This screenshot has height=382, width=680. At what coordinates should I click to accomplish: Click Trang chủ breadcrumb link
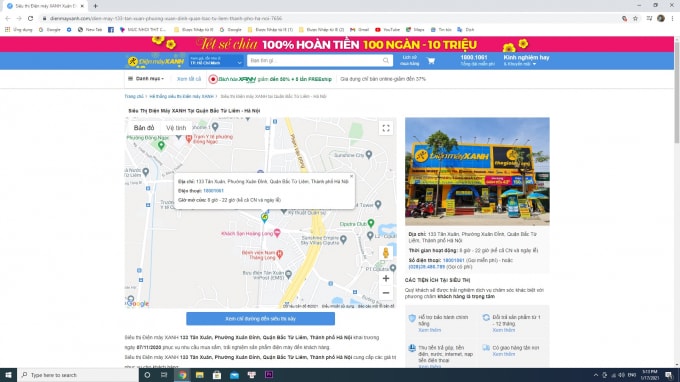(134, 96)
